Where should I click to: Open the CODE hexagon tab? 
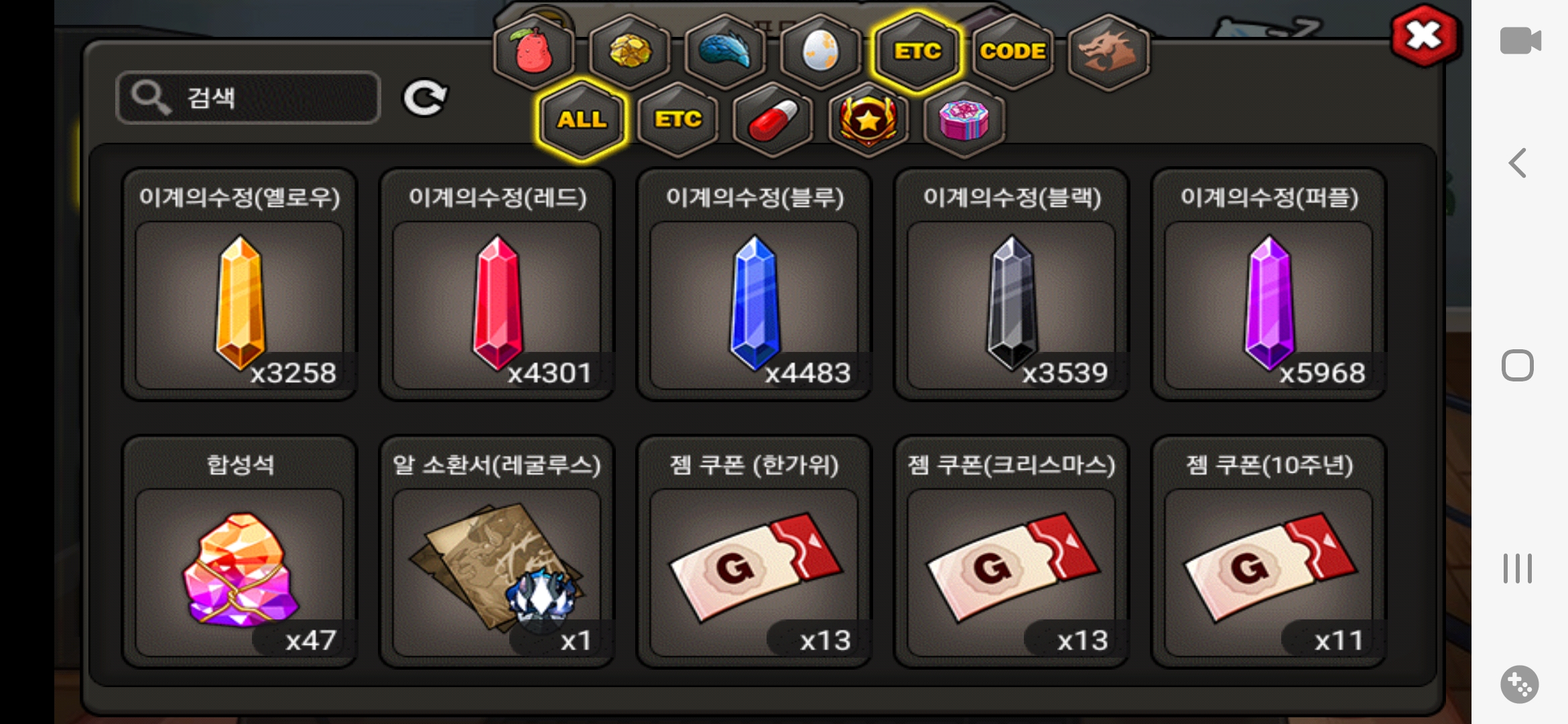coord(1012,52)
